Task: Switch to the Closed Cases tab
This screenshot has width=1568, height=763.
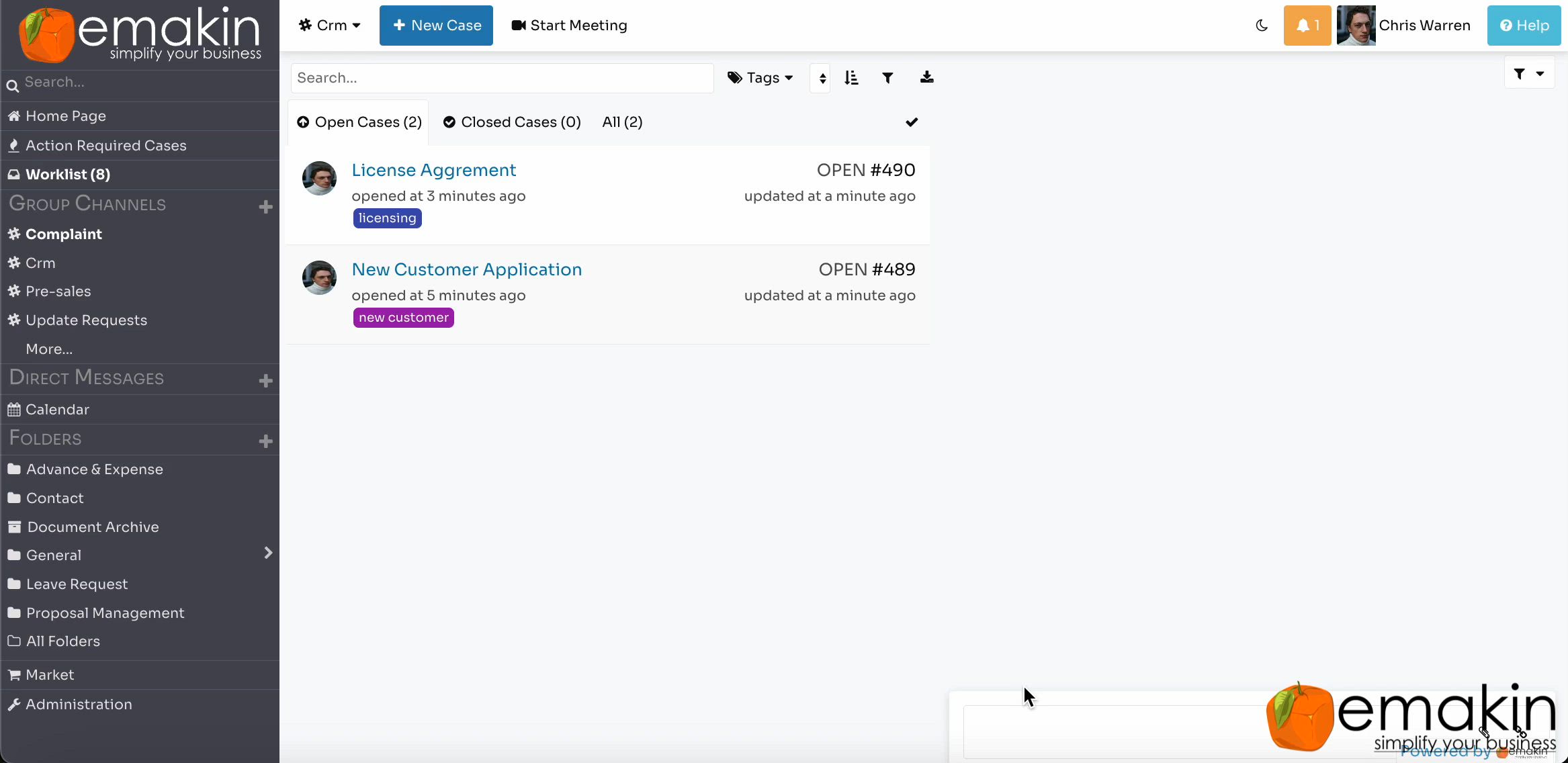Action: coord(512,122)
